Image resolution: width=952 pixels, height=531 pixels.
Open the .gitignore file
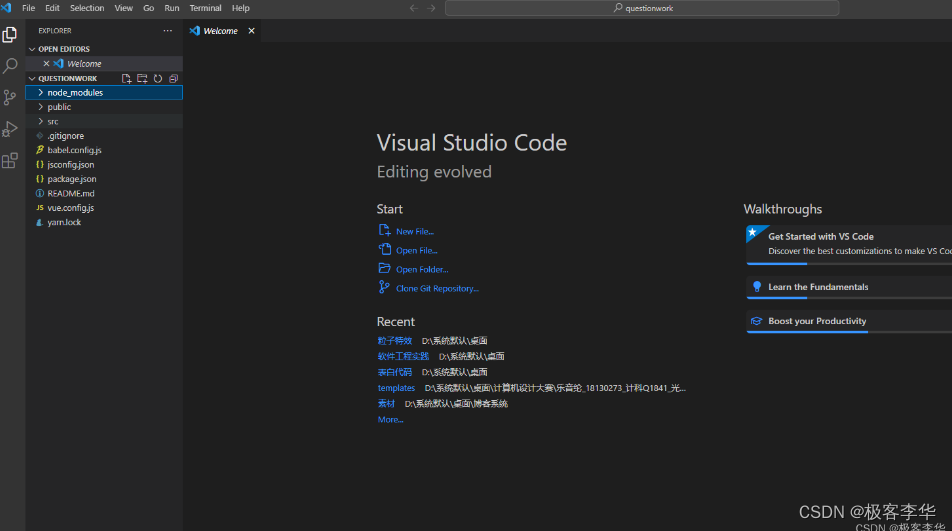[104, 136]
